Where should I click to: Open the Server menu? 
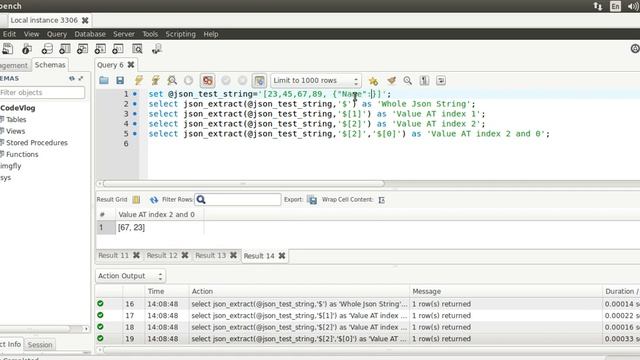pyautogui.click(x=124, y=34)
